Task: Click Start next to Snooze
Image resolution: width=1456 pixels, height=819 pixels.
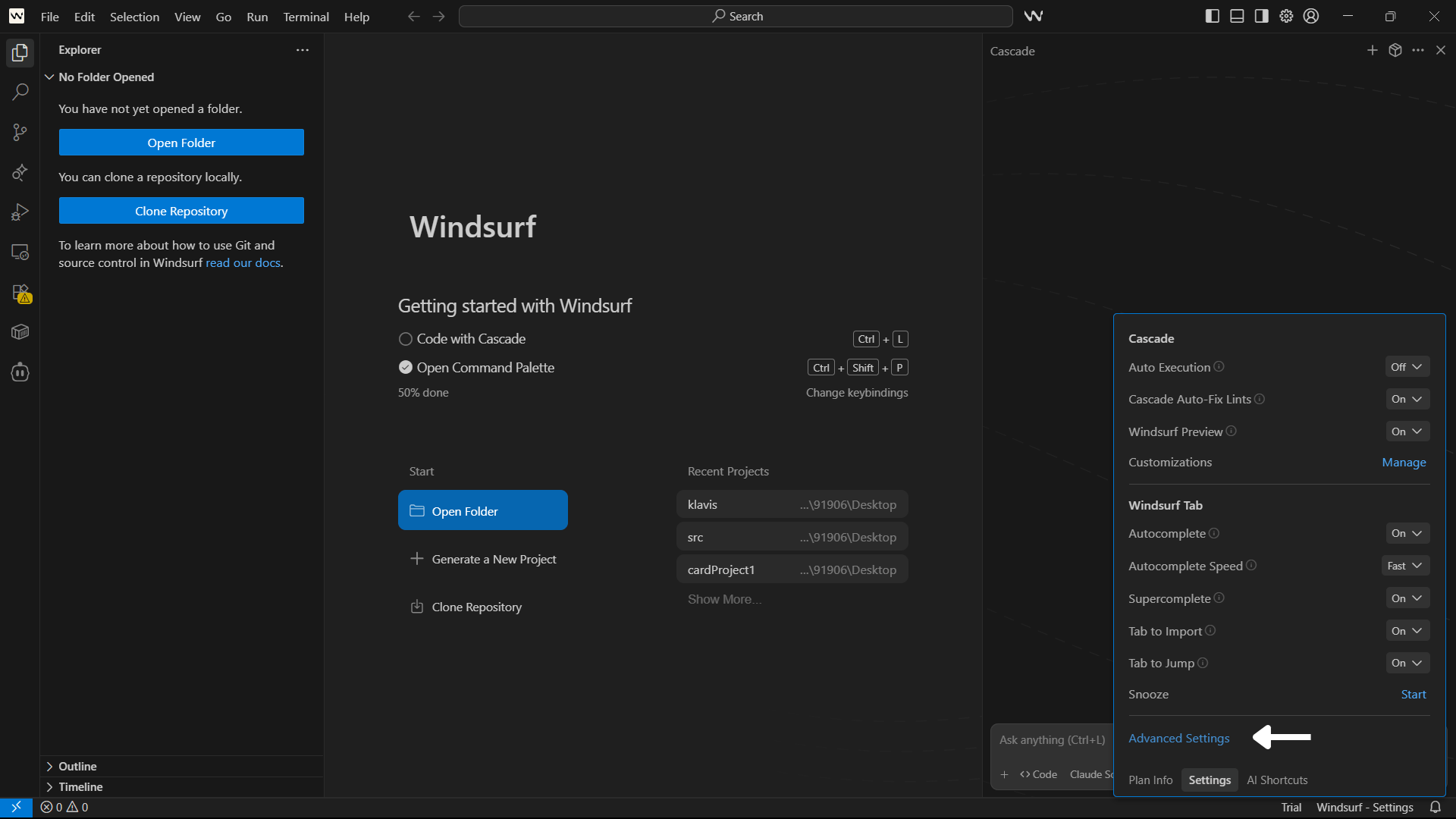Action: tap(1414, 694)
